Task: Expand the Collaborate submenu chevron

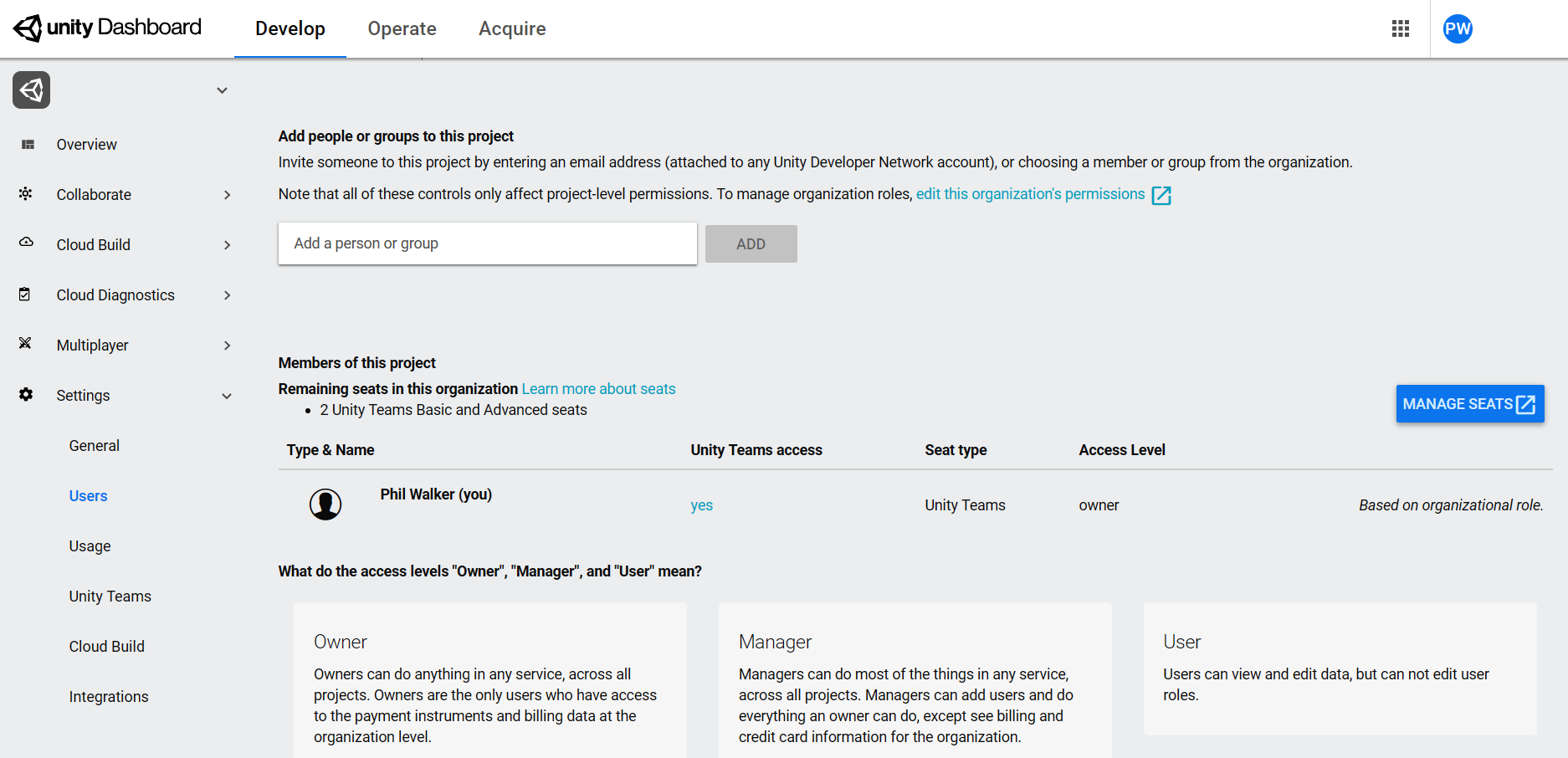Action: (228, 195)
